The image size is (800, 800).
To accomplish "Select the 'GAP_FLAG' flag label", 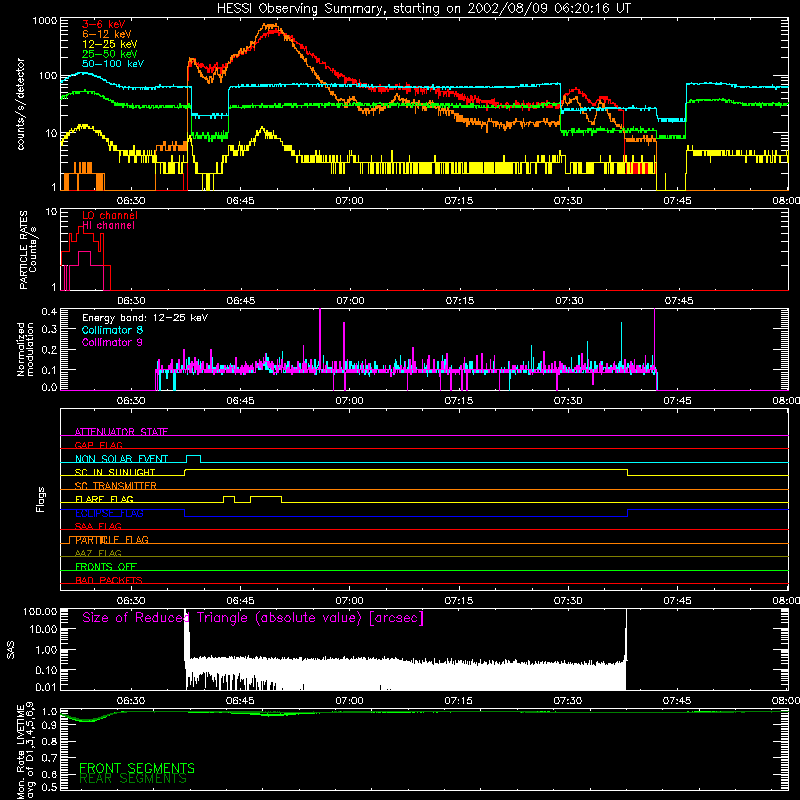I will (98, 445).
